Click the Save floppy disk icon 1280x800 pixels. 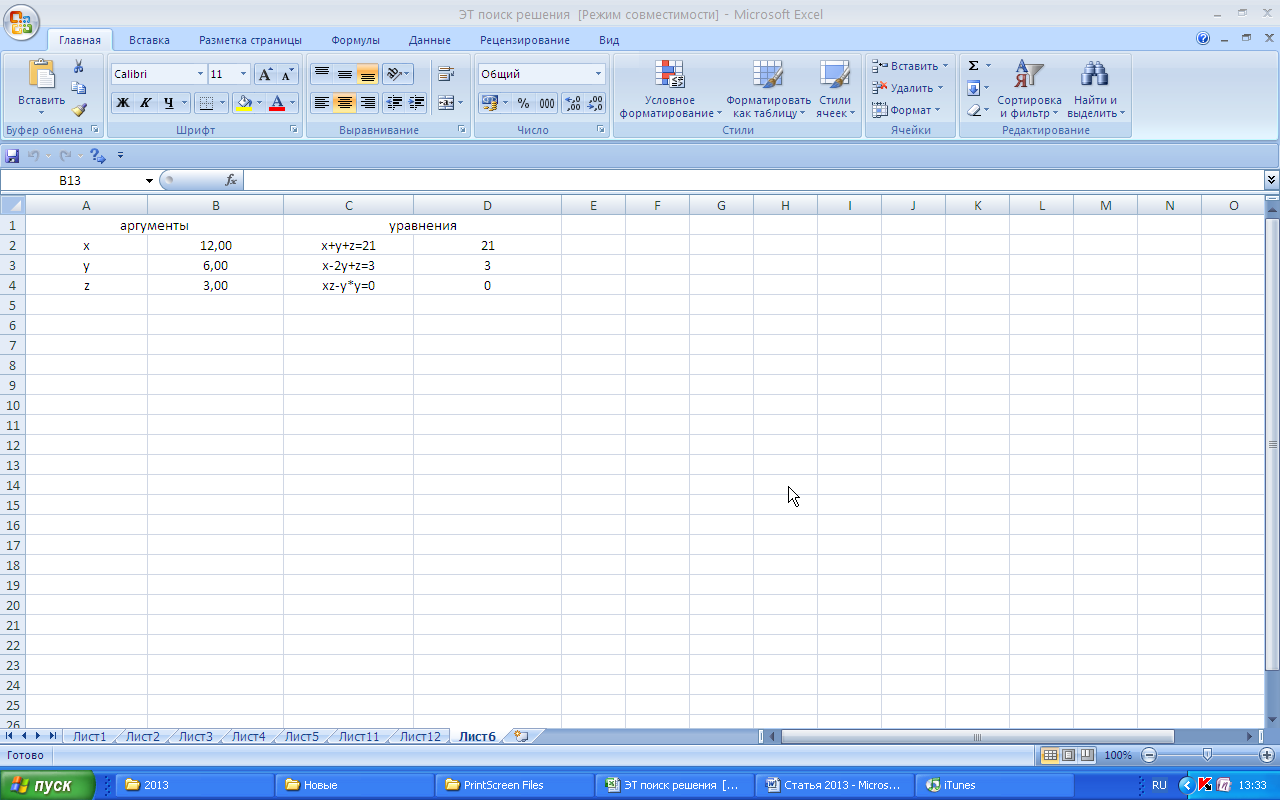coord(12,156)
